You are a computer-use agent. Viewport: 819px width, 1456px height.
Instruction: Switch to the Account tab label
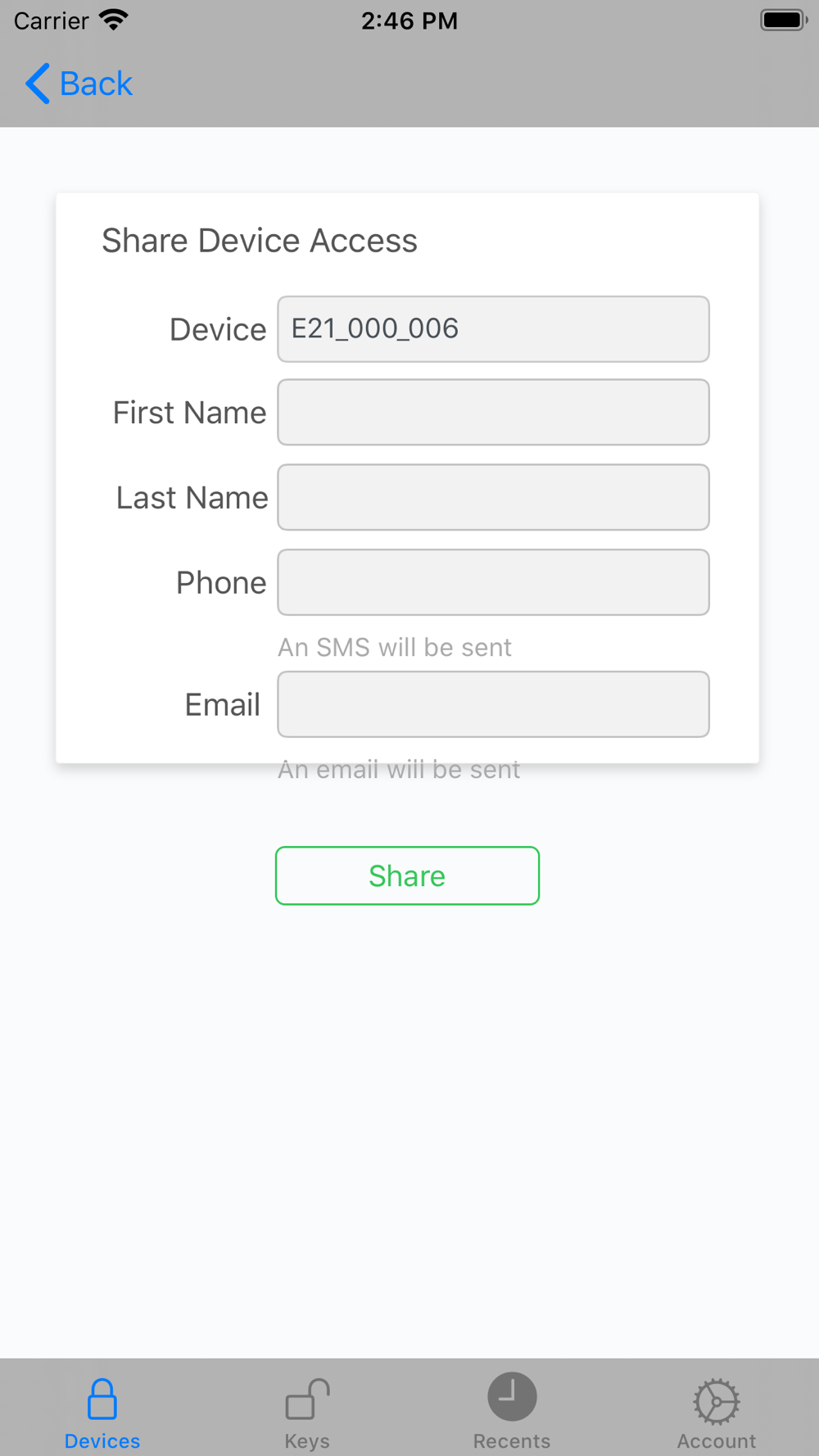[x=717, y=1441]
